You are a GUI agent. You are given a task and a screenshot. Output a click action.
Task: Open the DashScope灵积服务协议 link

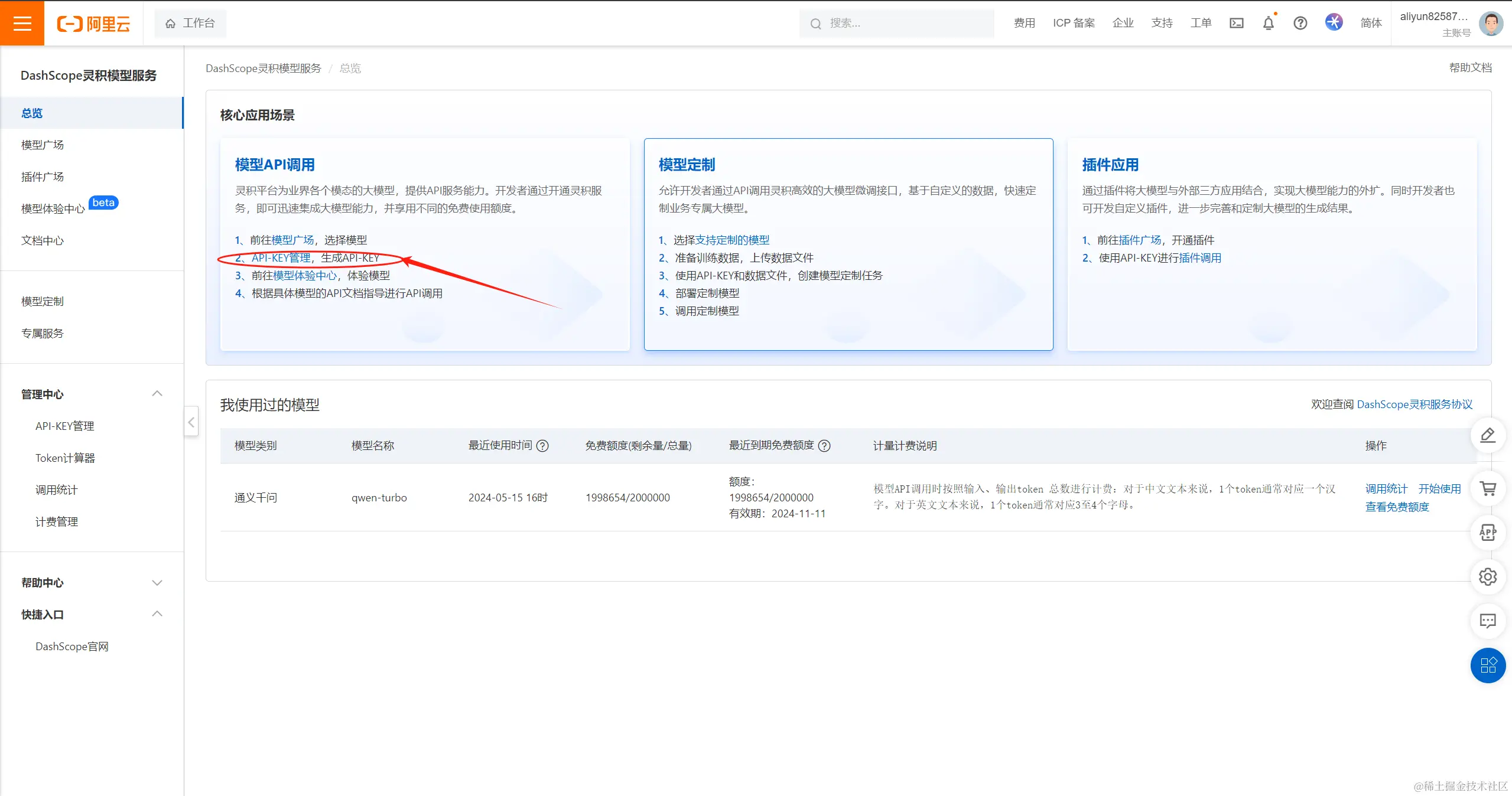[1414, 404]
